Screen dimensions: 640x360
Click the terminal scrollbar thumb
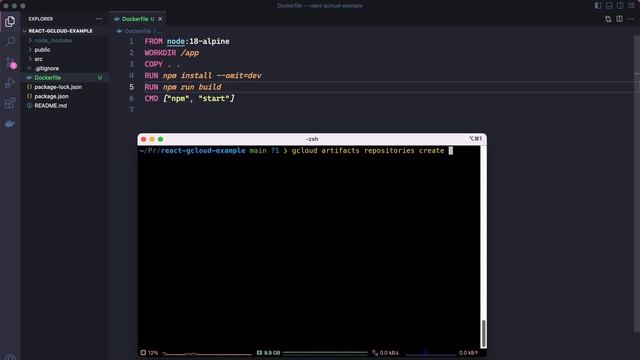point(484,333)
